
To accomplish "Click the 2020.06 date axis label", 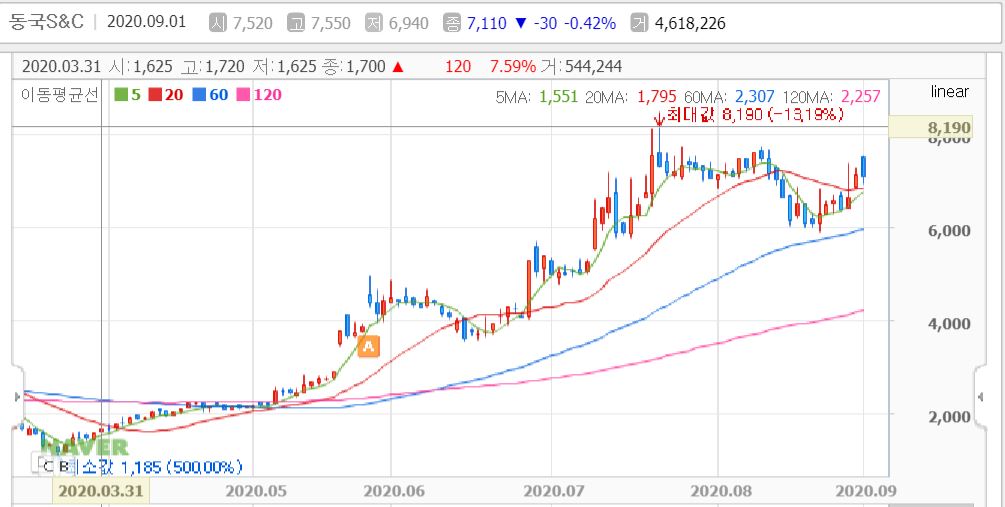I will click(392, 492).
